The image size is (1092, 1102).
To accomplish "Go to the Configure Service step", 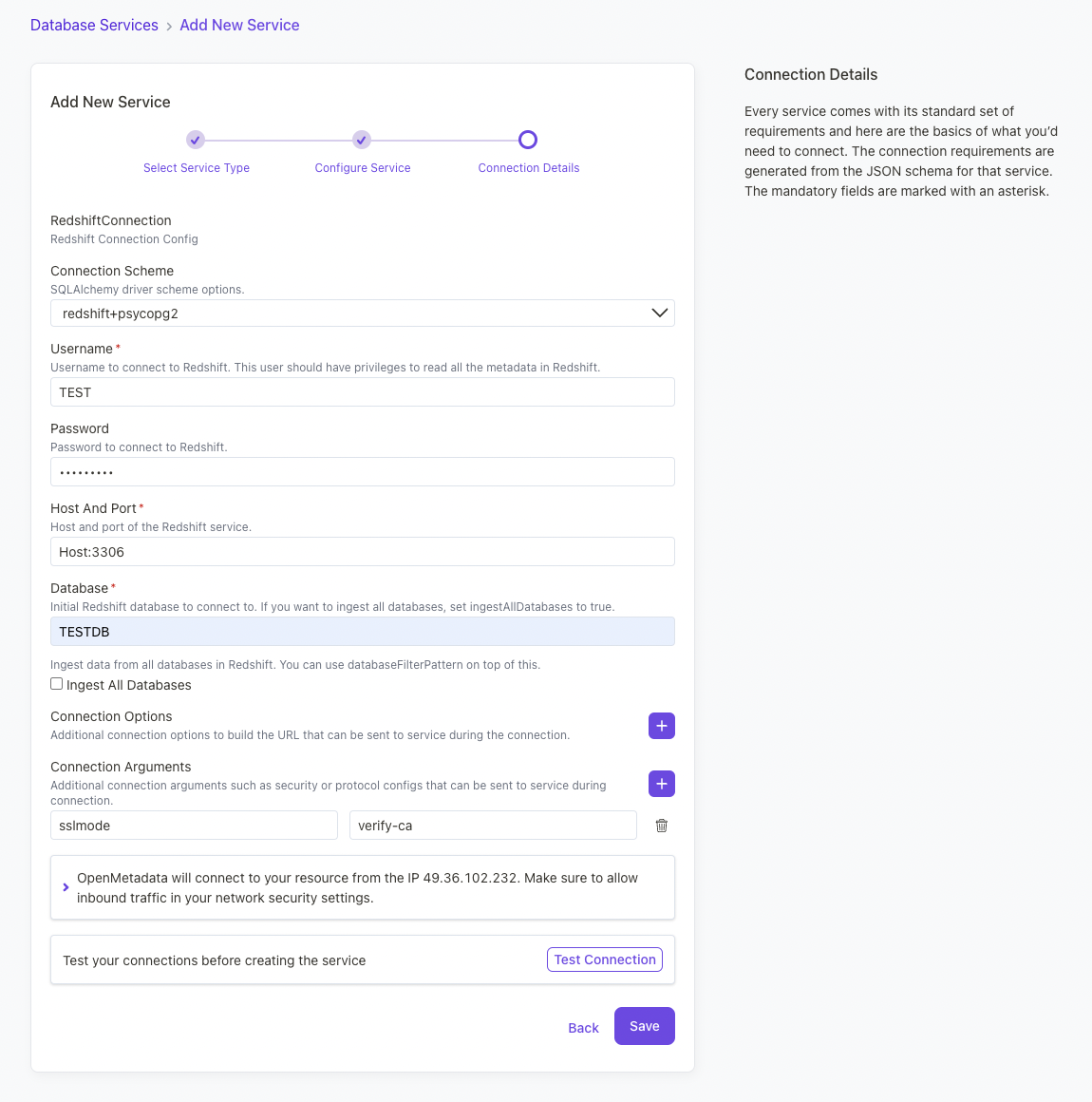I will (362, 168).
